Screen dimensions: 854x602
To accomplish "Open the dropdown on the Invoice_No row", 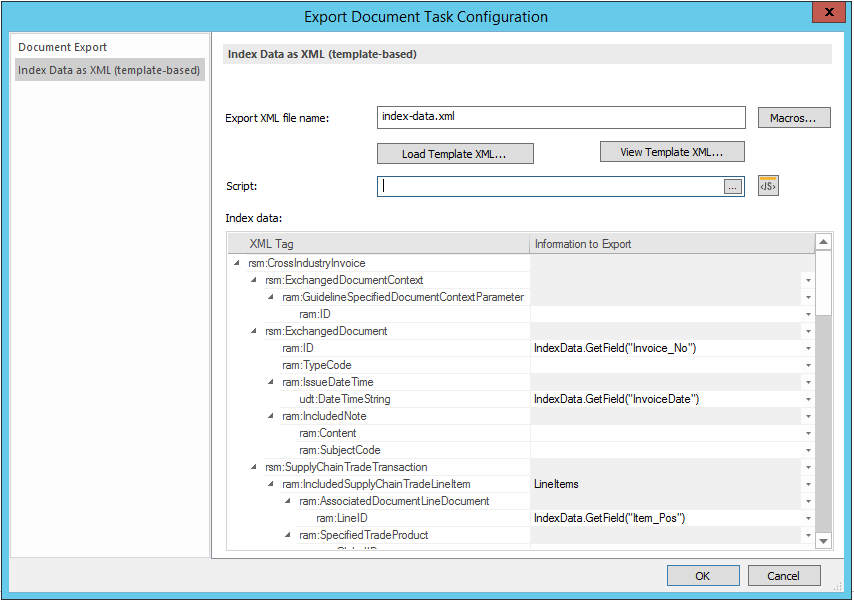I will (807, 347).
